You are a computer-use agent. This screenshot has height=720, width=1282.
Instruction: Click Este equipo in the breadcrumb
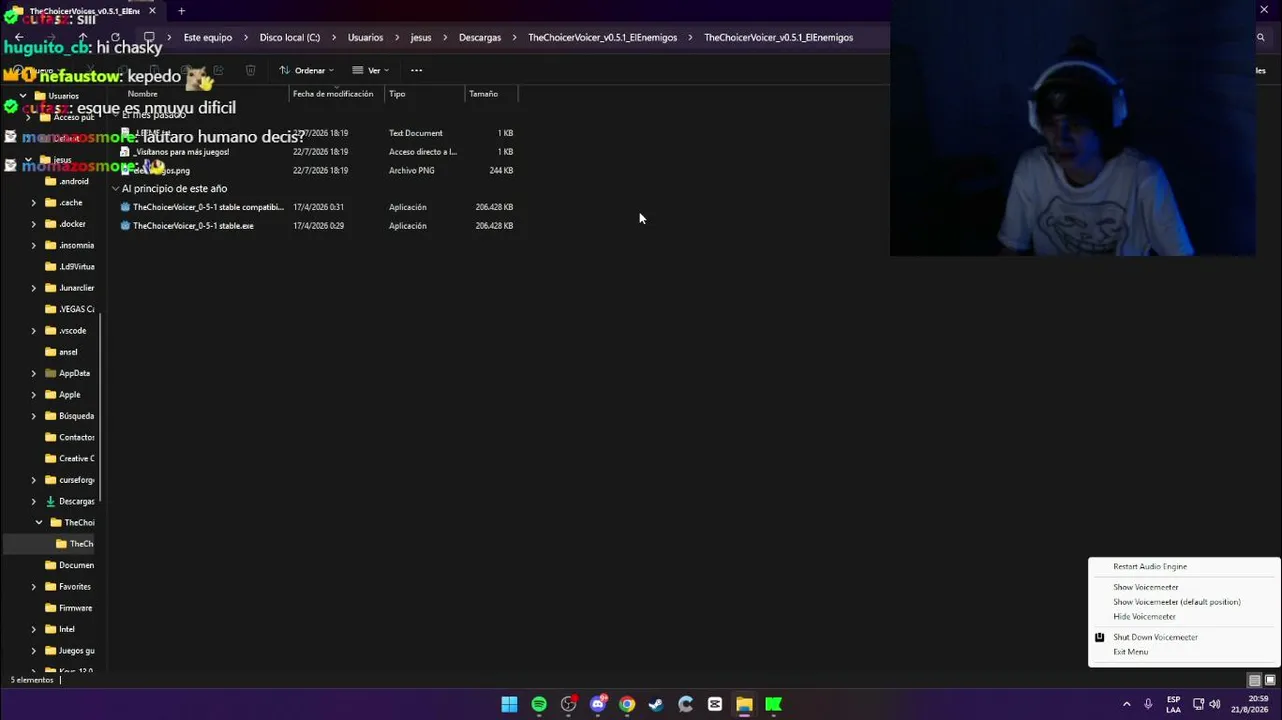(208, 37)
